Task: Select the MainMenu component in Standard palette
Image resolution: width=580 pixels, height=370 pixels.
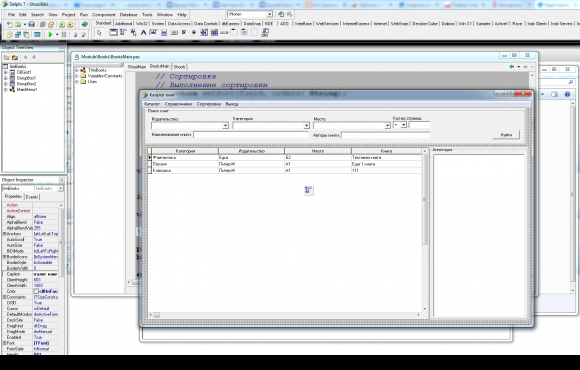Action: pyautogui.click(x=123, y=33)
